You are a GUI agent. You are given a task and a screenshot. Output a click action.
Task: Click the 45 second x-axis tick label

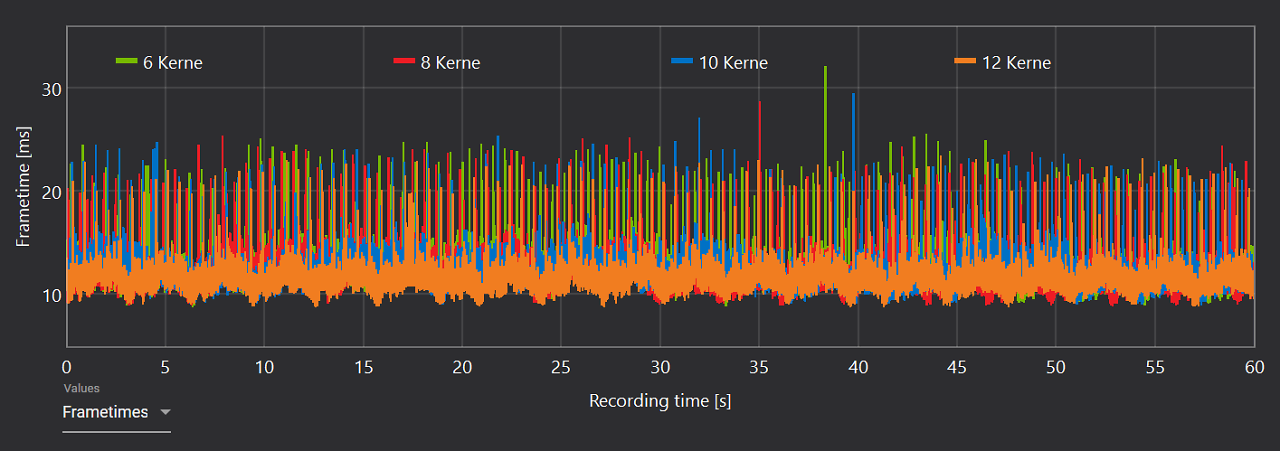coord(957,367)
